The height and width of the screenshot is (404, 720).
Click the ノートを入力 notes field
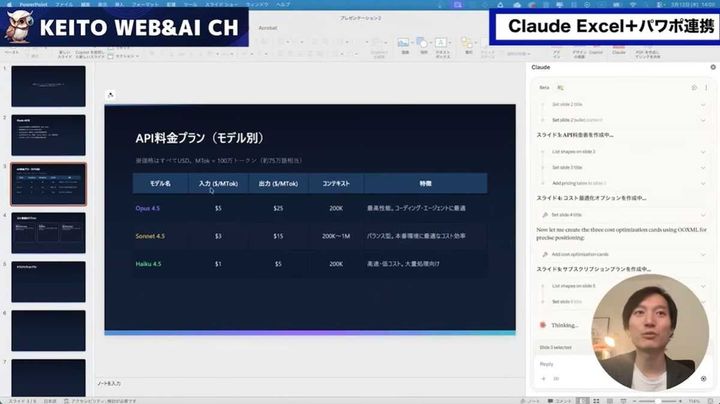109,383
